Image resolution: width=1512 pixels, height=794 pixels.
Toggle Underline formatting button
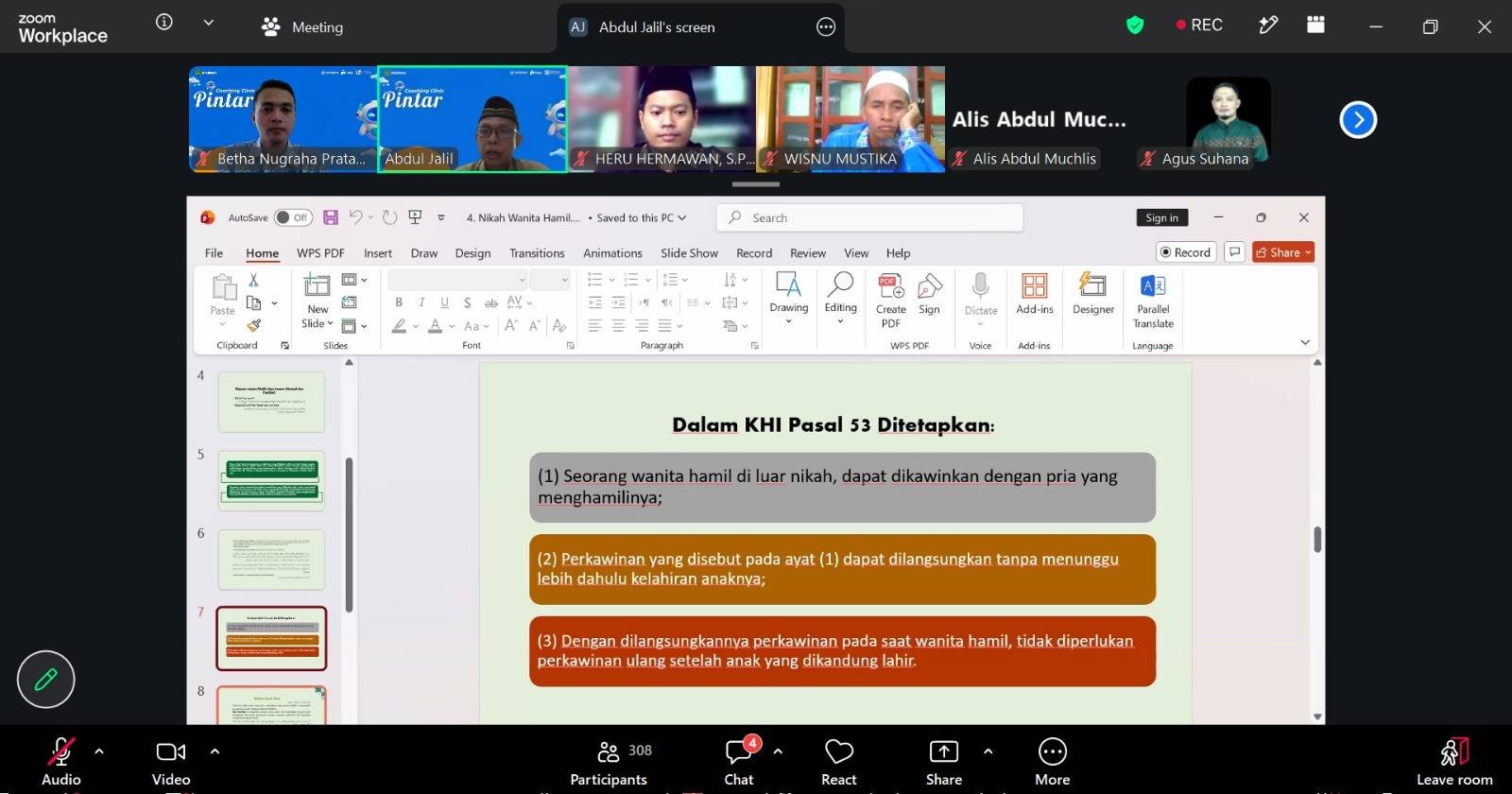[444, 302]
